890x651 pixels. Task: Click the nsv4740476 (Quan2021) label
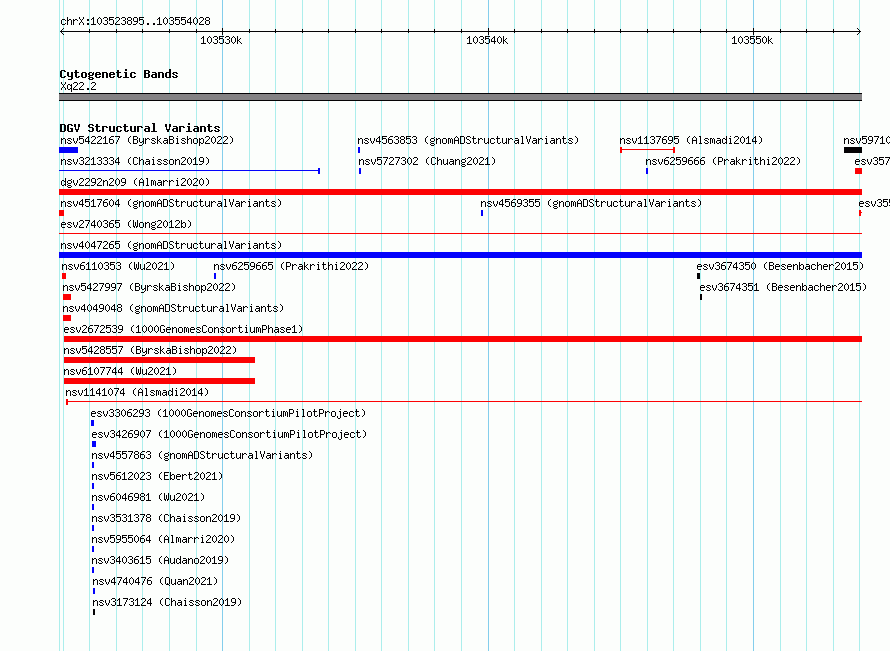coord(155,581)
